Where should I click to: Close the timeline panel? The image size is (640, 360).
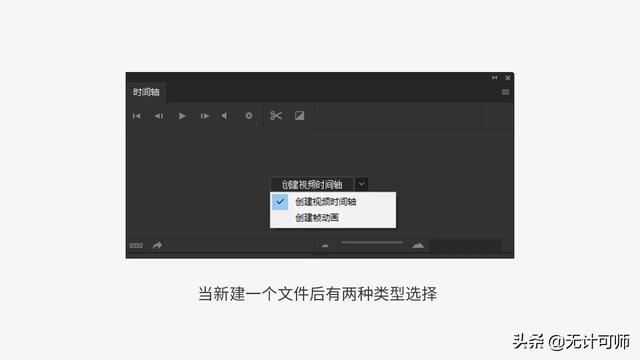[508, 78]
